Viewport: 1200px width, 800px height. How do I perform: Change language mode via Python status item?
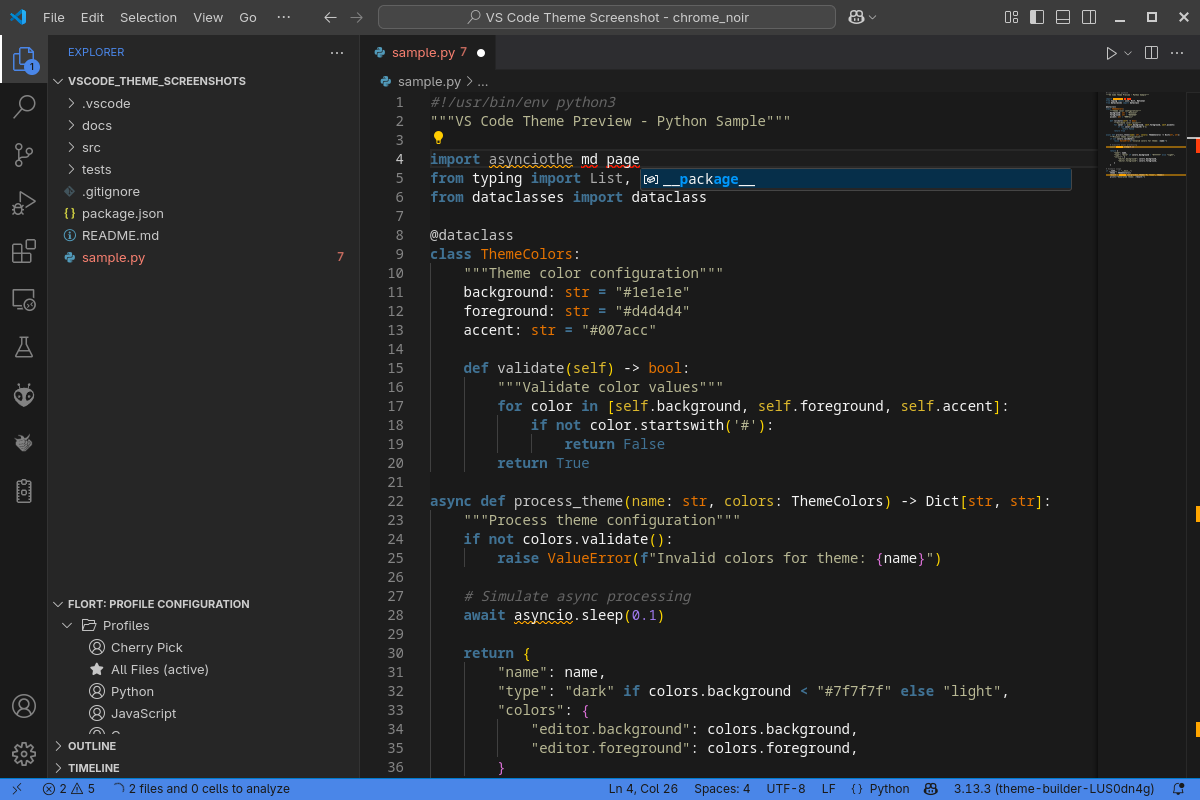[880, 789]
